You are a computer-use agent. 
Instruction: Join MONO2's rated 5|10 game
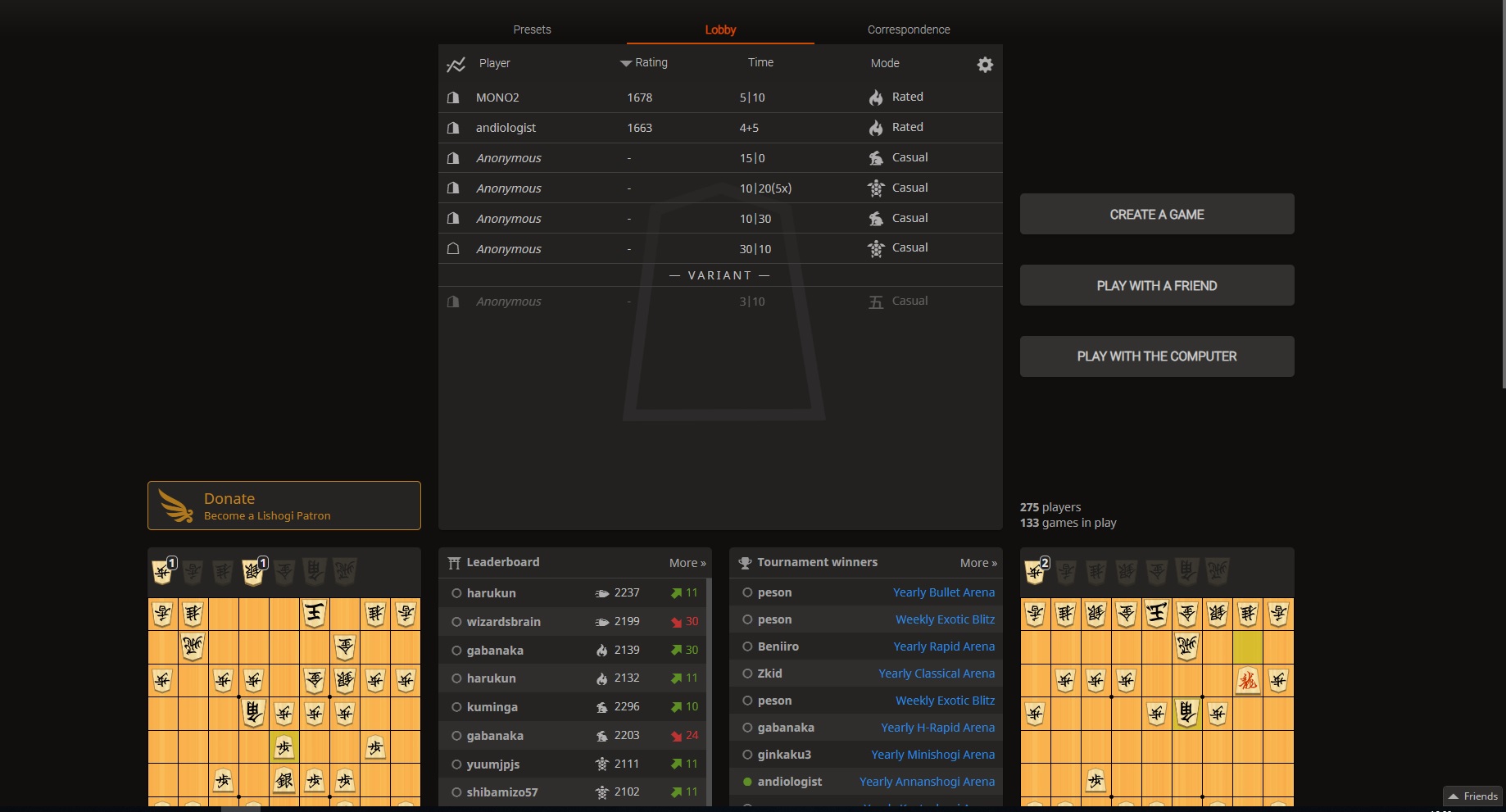(720, 98)
